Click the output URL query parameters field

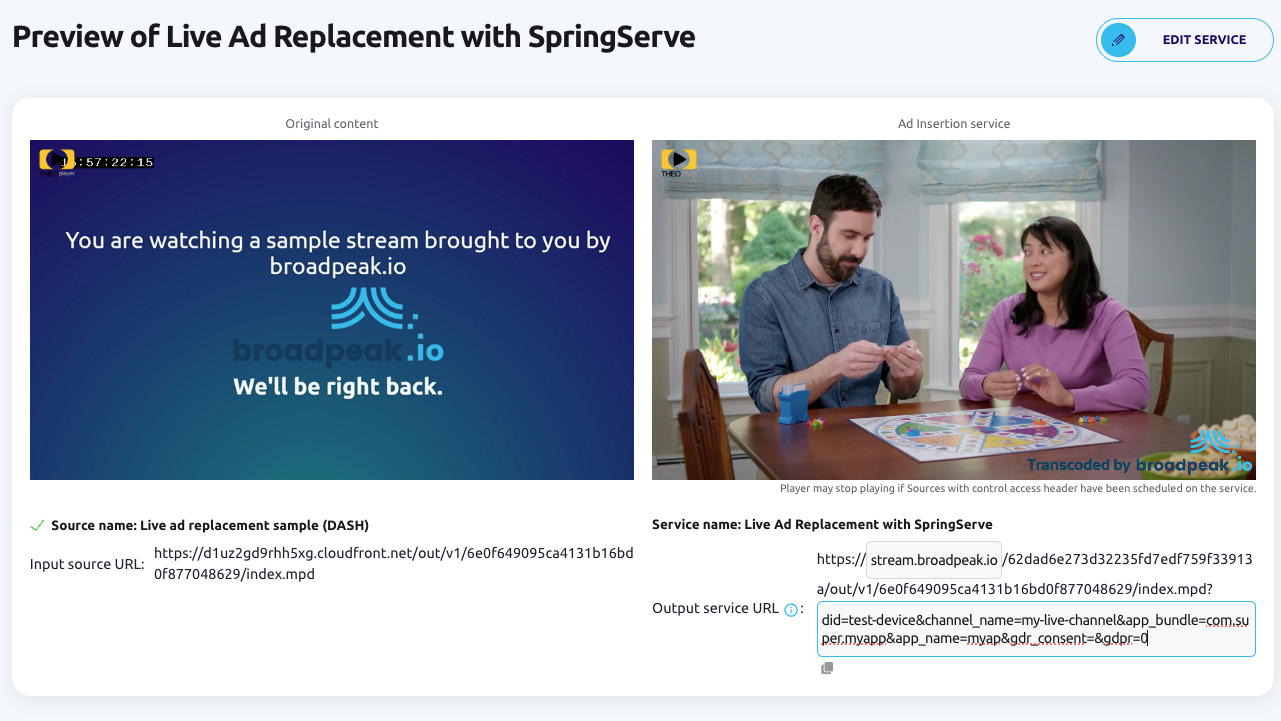[x=1036, y=629]
